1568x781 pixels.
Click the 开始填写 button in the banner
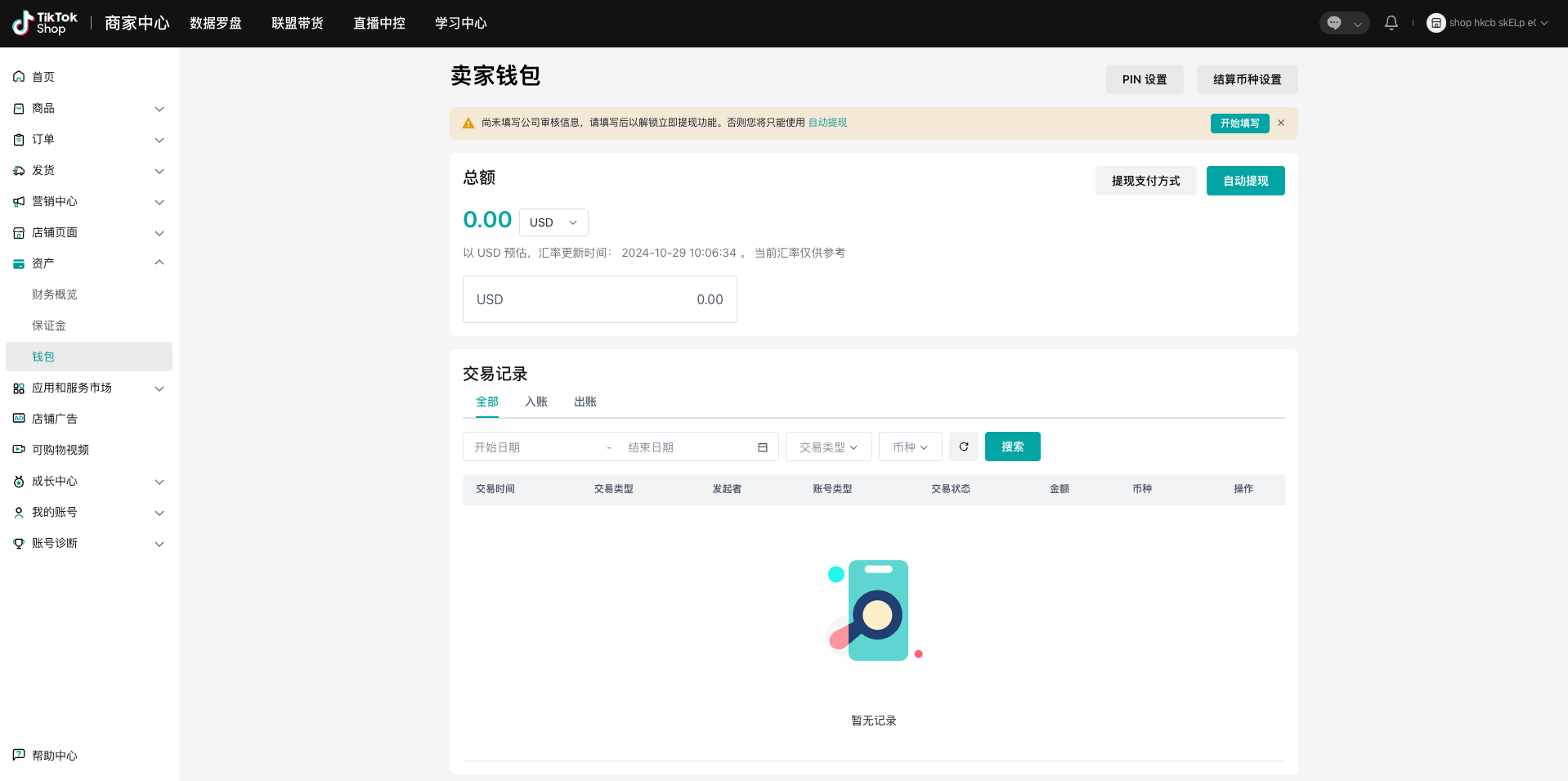(x=1239, y=123)
